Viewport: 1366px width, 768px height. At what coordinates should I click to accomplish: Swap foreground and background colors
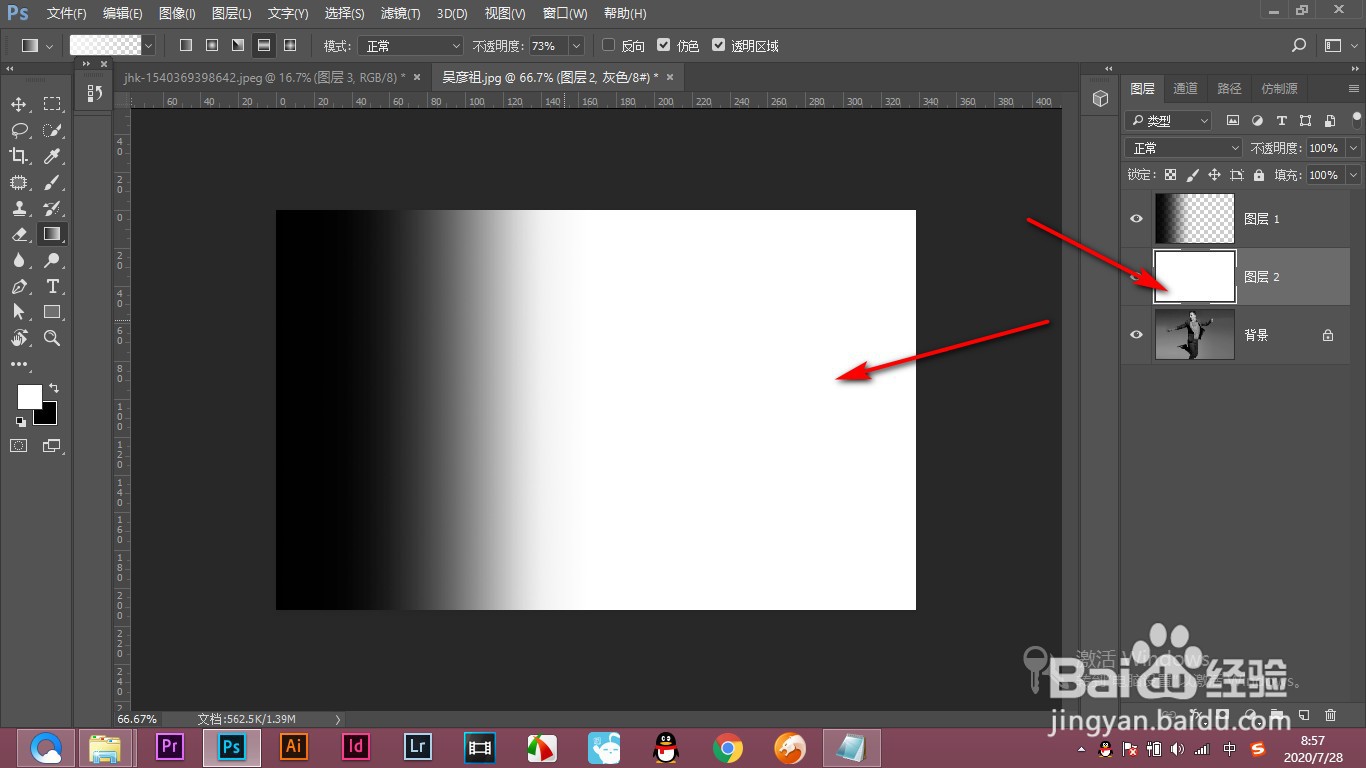tap(54, 387)
